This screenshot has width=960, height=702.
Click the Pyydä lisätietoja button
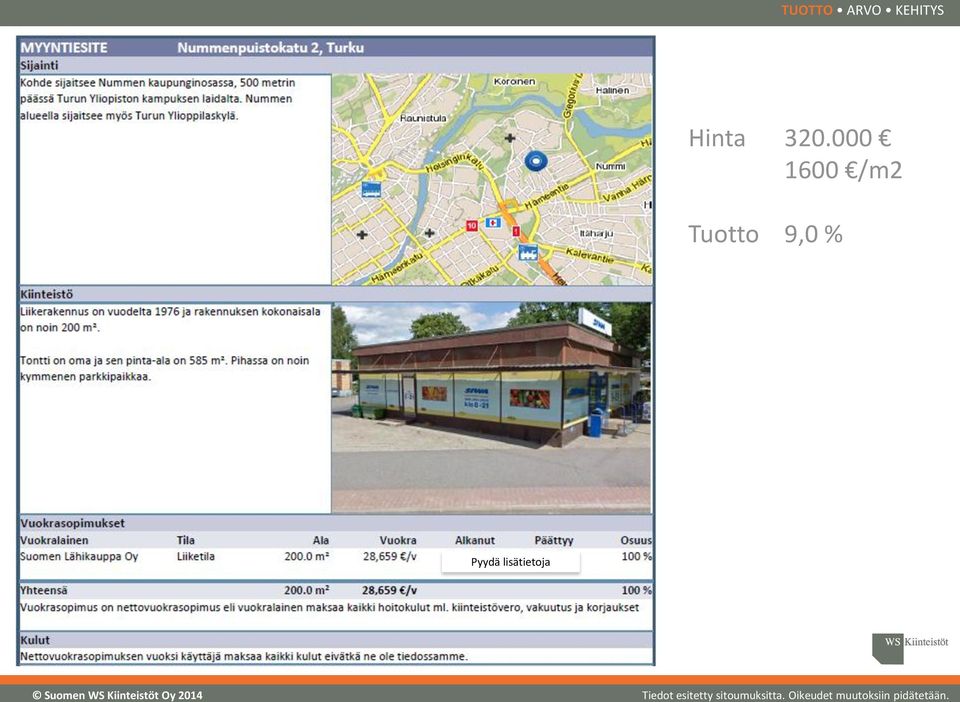coord(511,562)
